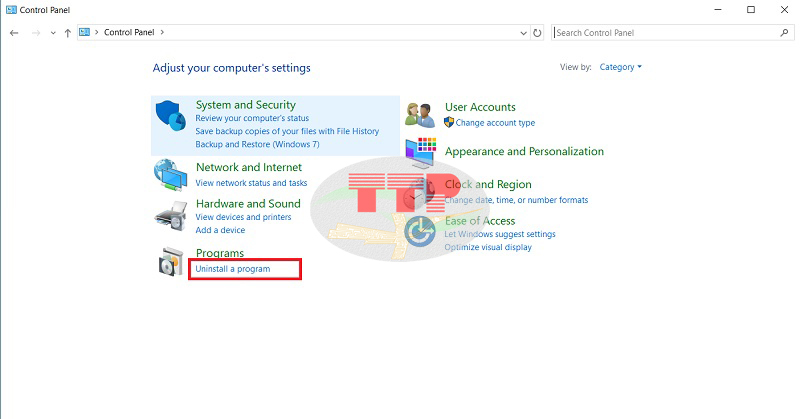Minimize the Control Panel window
This screenshot has width=800, height=419.
[718, 10]
